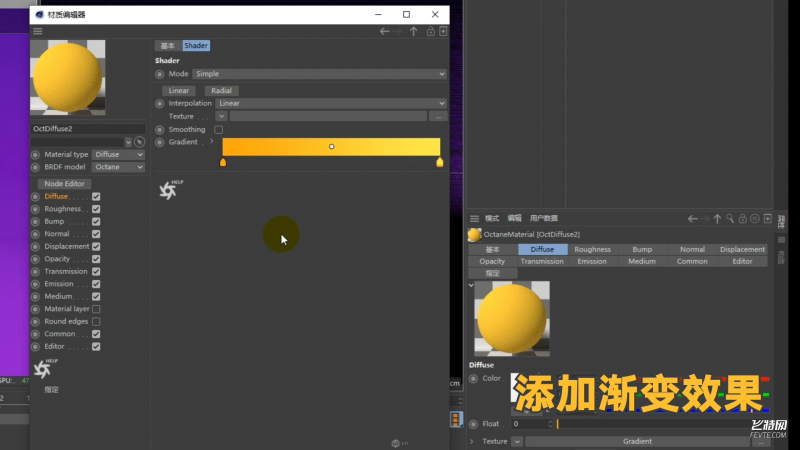Toggle the Displacement channel checkbox

point(96,246)
